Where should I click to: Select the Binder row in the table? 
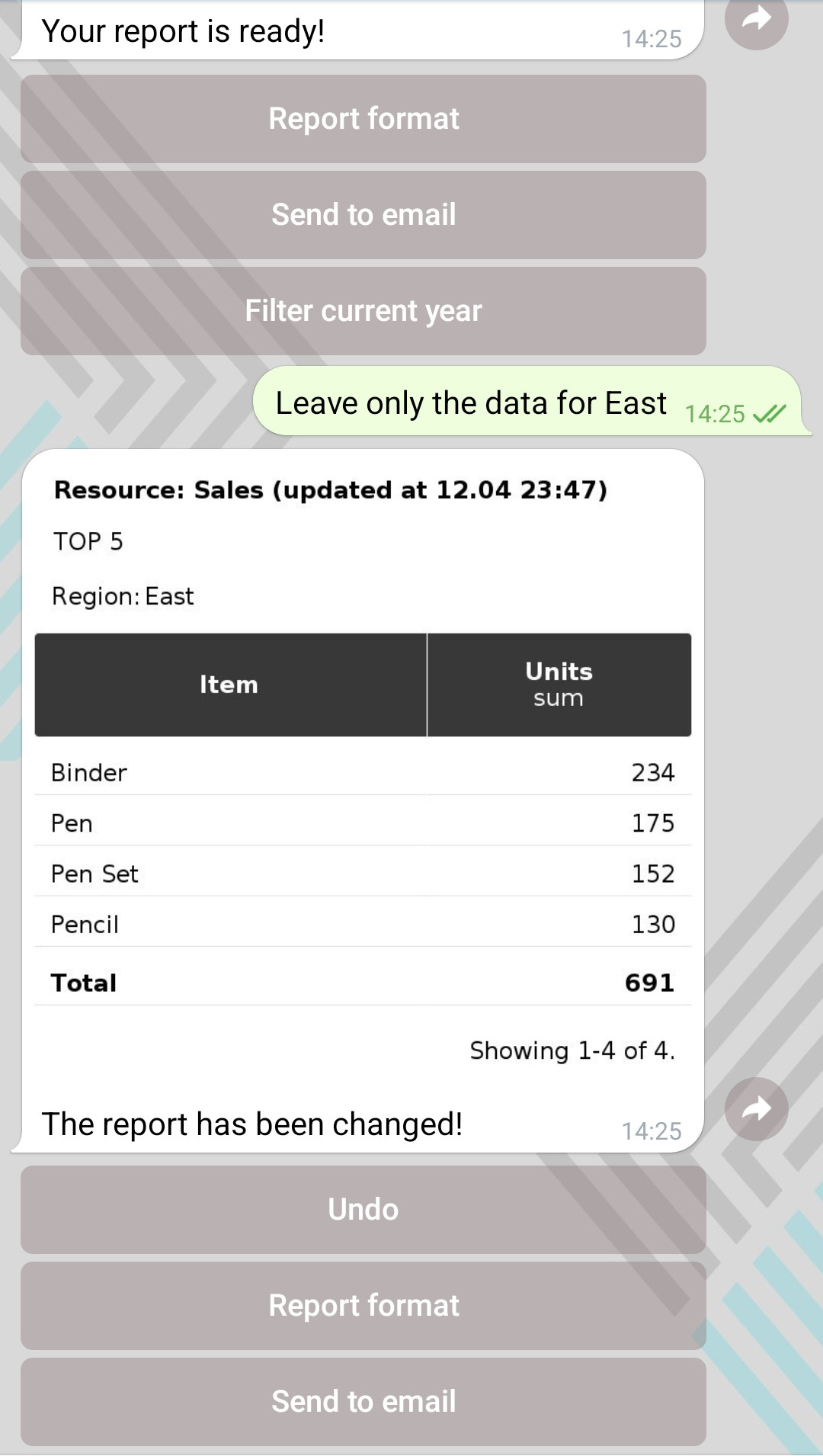363,772
